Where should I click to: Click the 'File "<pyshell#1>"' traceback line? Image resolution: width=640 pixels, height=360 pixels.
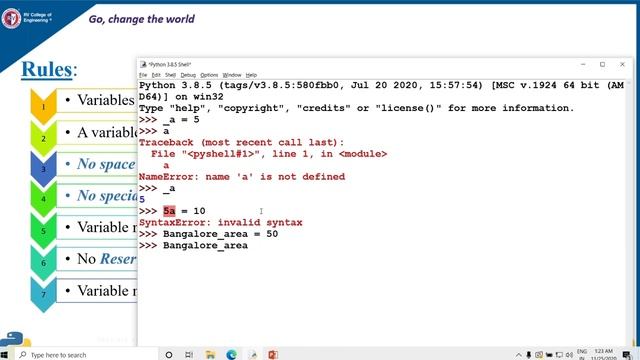pos(269,154)
